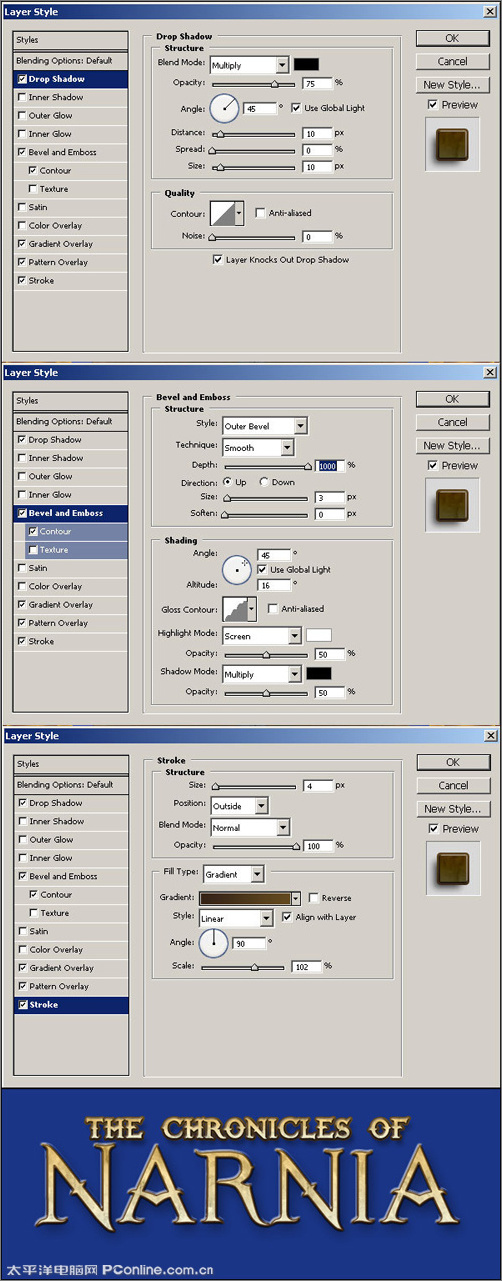Open the Stroke gradient bar editor
The image size is (502, 1281).
click(x=251, y=898)
